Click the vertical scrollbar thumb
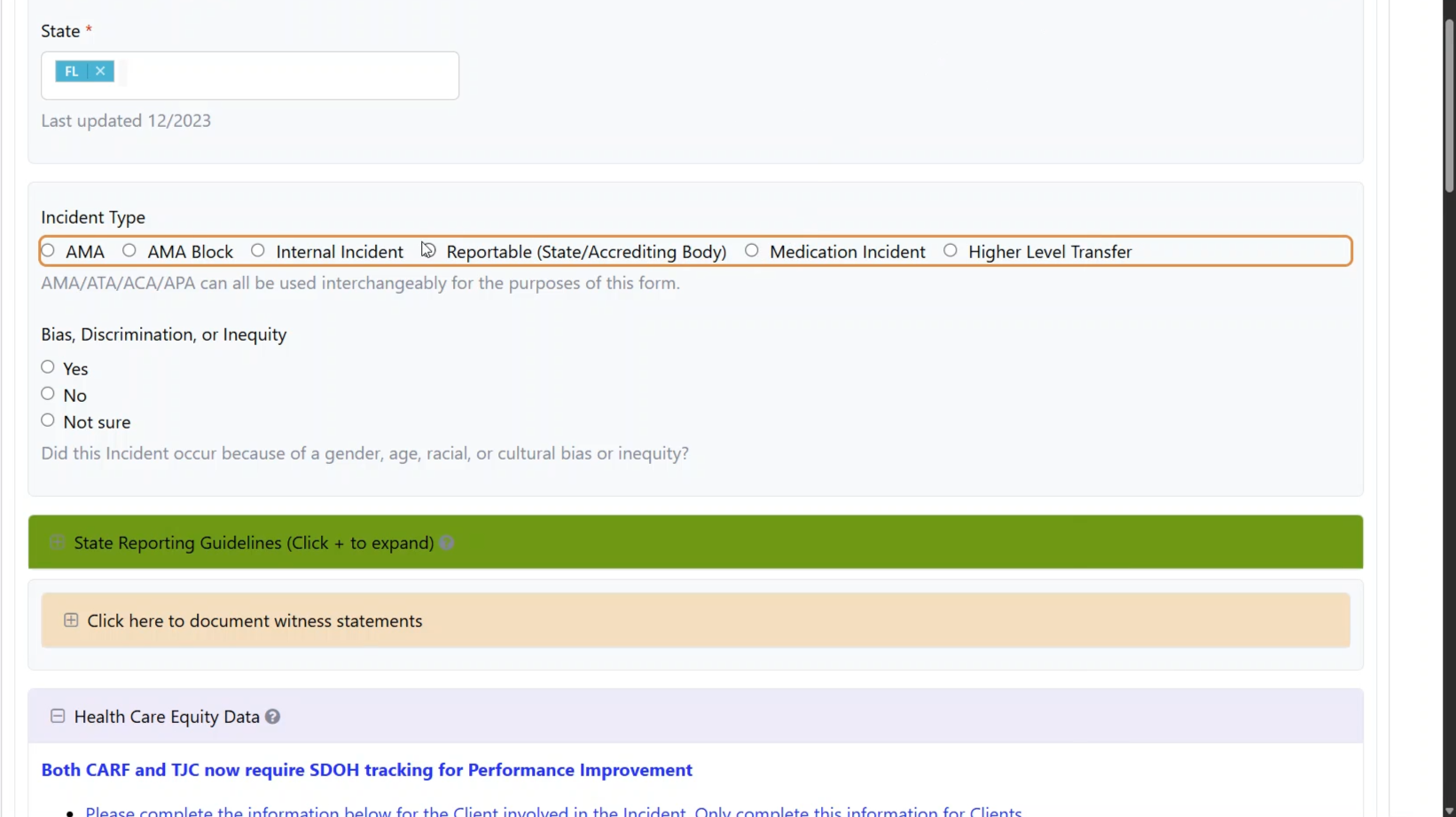 1449,106
